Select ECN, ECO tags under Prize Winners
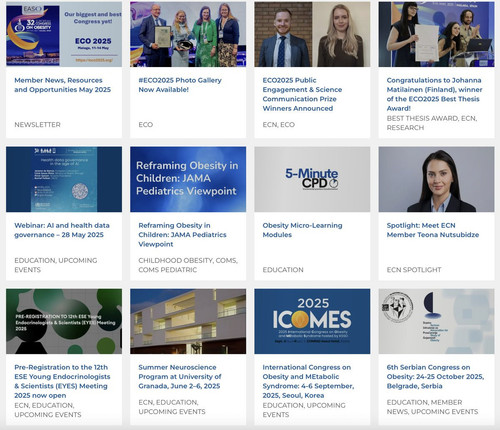Image resolution: width=500 pixels, height=430 pixels. click(279, 125)
